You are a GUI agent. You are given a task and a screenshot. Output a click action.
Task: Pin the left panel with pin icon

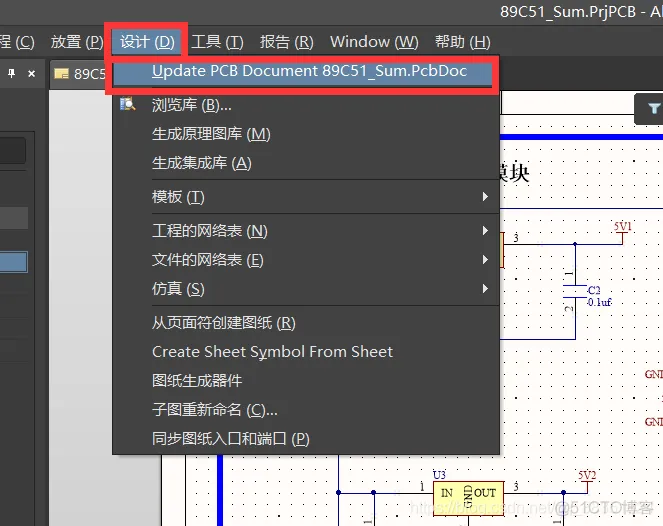[11, 74]
